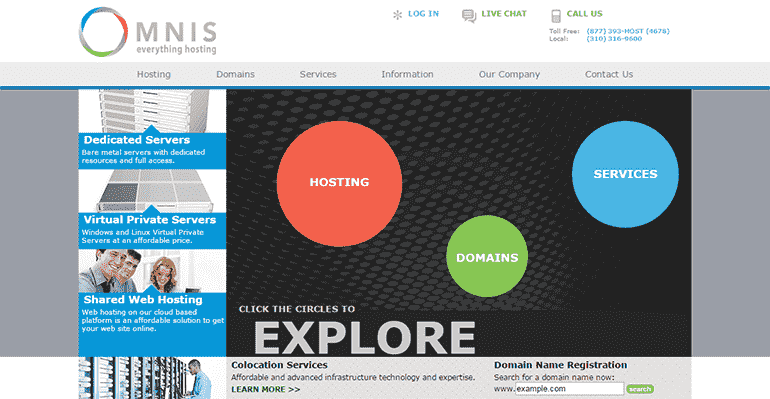The image size is (770, 399).
Task: Click the speech bubble Live Chat icon
Action: pyautogui.click(x=469, y=16)
